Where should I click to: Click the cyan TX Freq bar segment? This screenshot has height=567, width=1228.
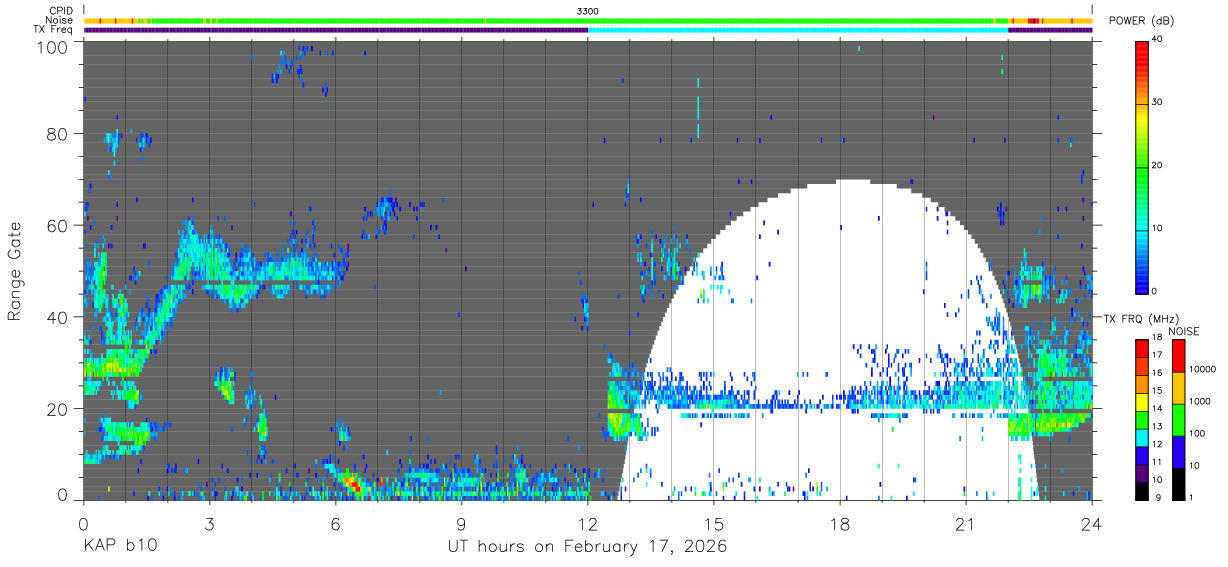click(798, 30)
